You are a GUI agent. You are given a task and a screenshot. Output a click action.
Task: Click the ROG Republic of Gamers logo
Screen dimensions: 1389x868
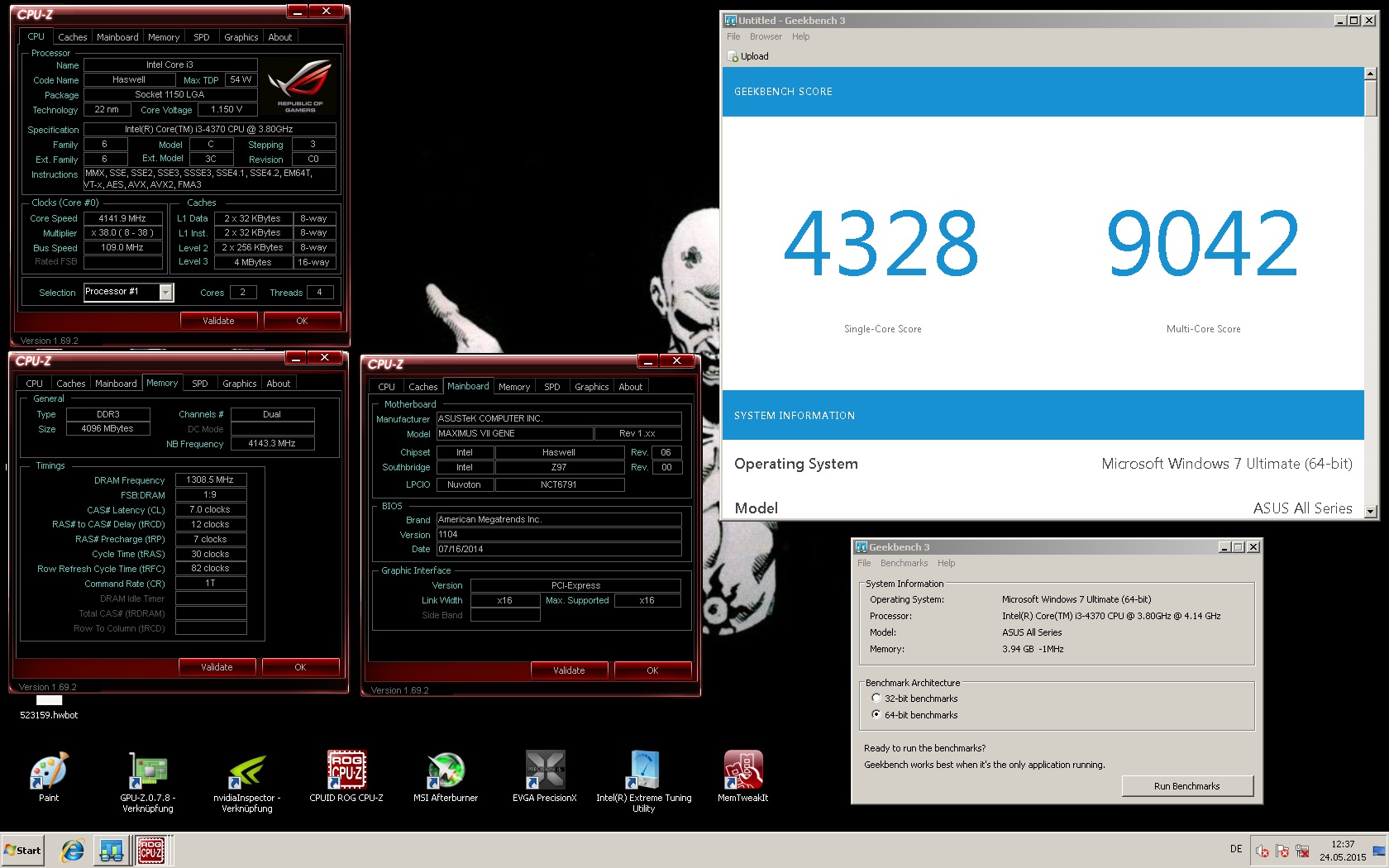click(x=299, y=86)
